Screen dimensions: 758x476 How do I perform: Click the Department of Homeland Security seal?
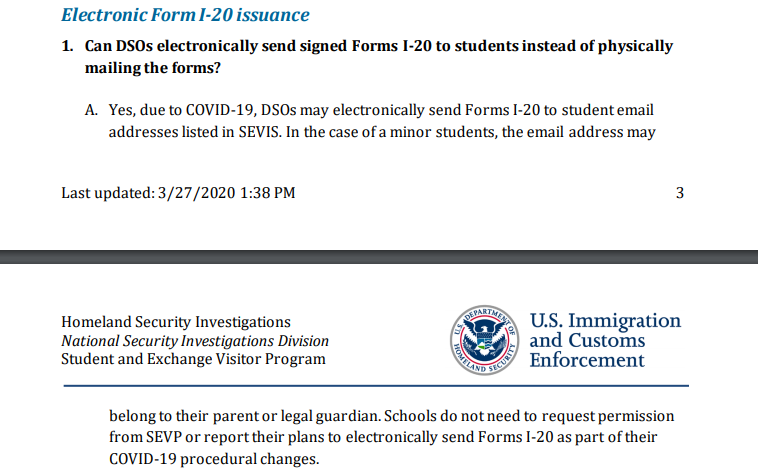(484, 340)
